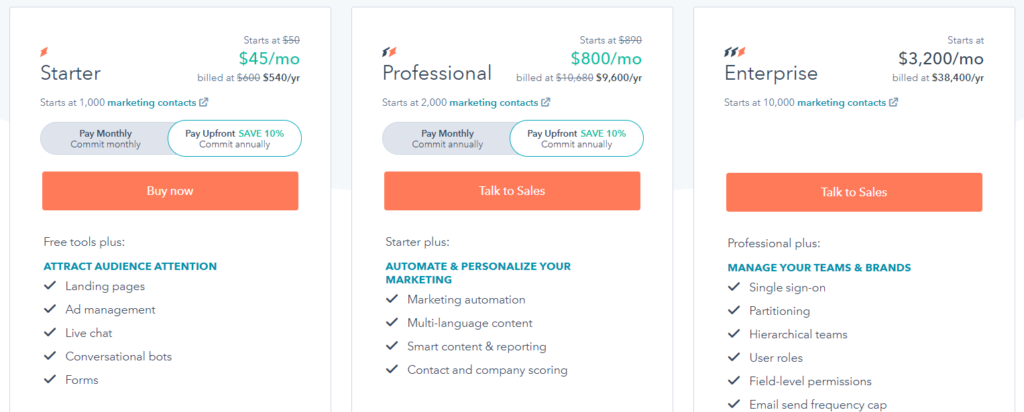Select Pay Upfront option for Professional
Screen dimensions: 1024x412
[x=576, y=138]
